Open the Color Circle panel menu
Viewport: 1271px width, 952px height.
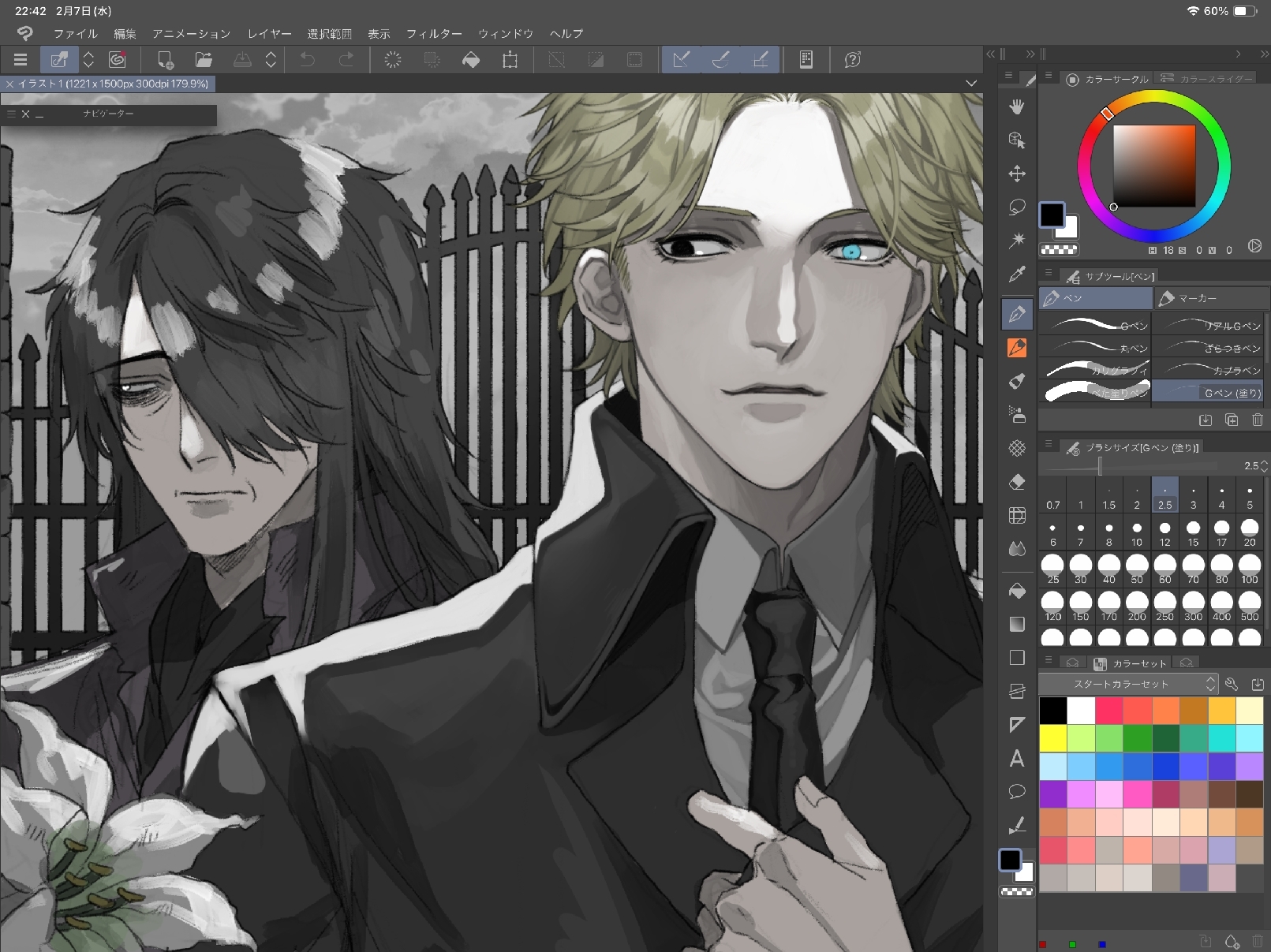tap(1049, 77)
